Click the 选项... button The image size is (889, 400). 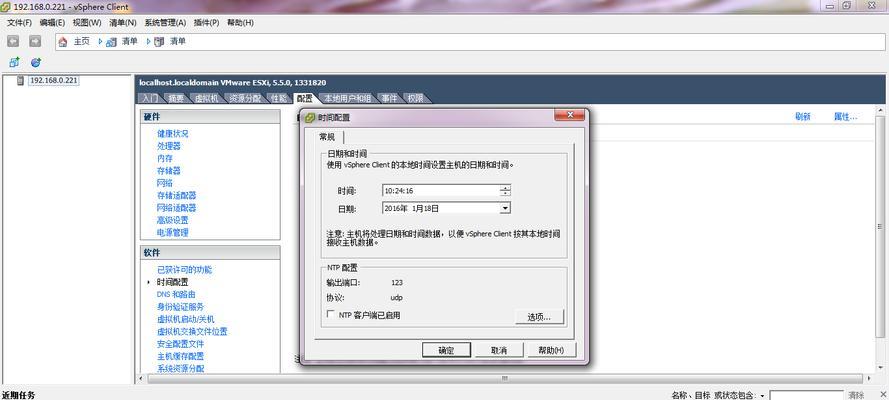[x=539, y=317]
